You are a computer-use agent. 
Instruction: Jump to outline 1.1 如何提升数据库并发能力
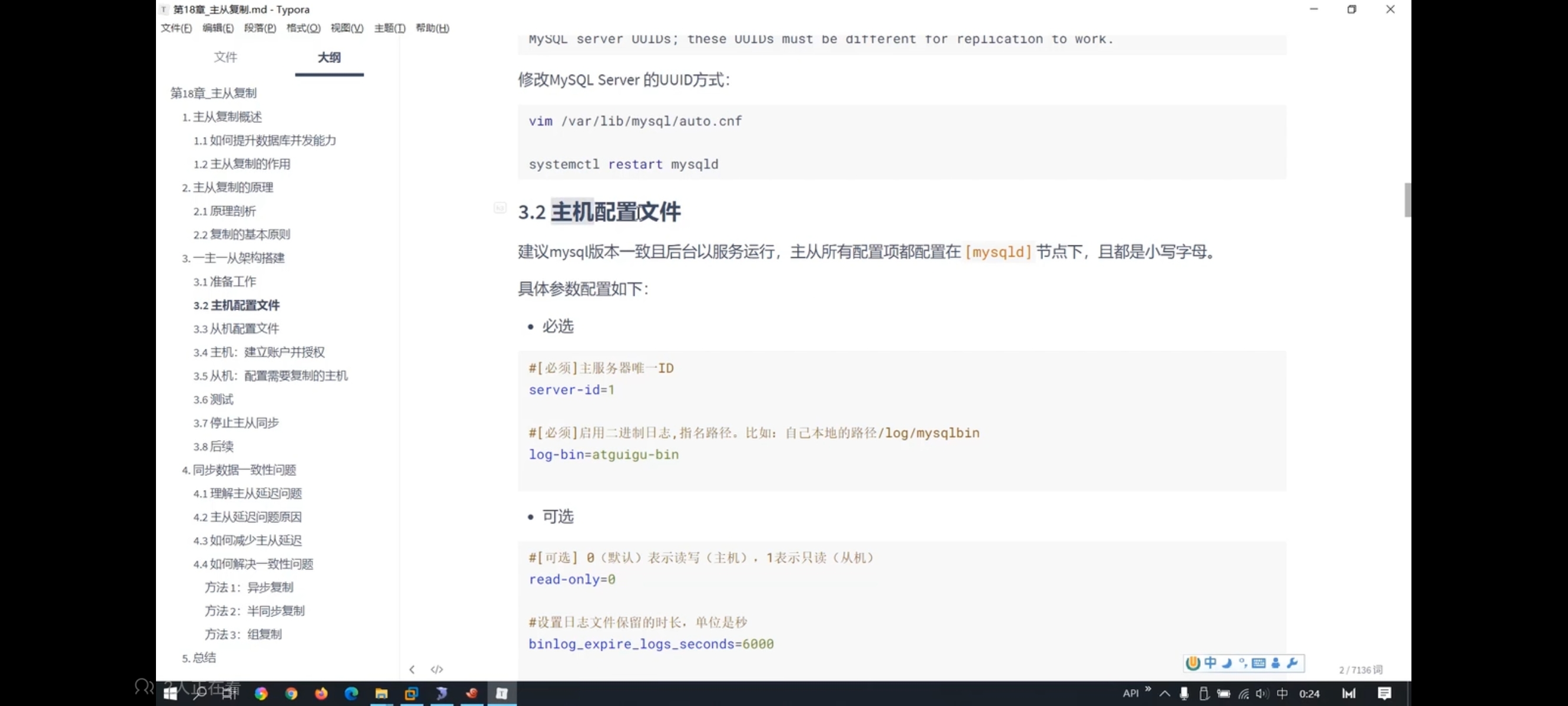(265, 141)
